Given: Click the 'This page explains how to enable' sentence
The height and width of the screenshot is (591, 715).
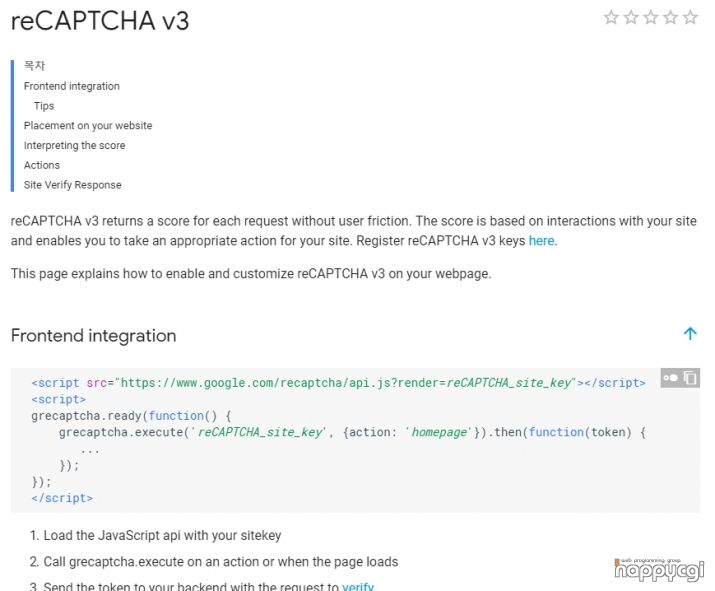Looking at the screenshot, I should click(251, 274).
